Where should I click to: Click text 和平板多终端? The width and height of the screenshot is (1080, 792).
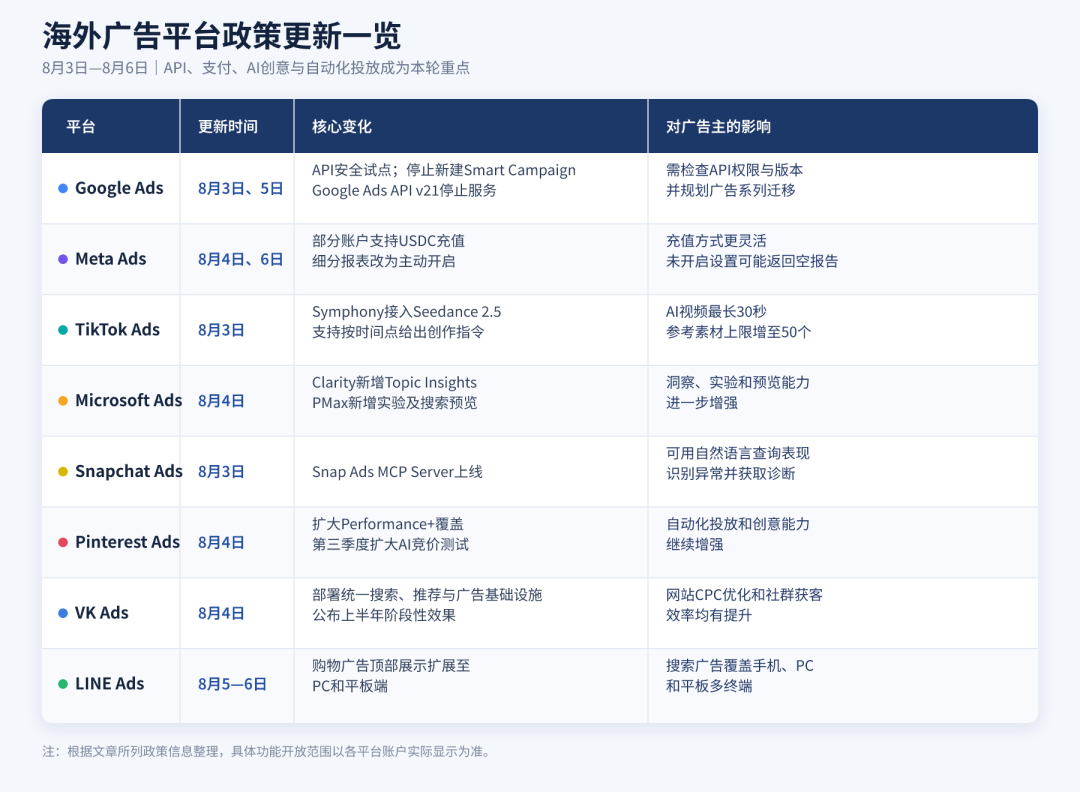(709, 686)
